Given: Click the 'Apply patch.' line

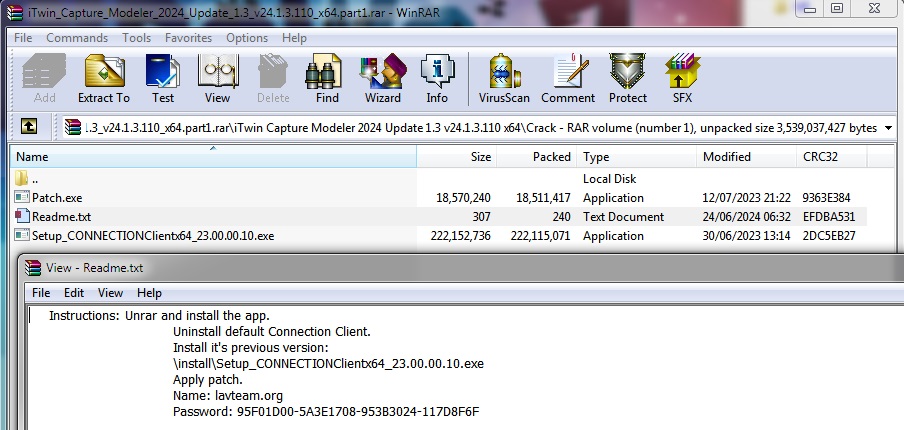Looking at the screenshot, I should pos(208,380).
